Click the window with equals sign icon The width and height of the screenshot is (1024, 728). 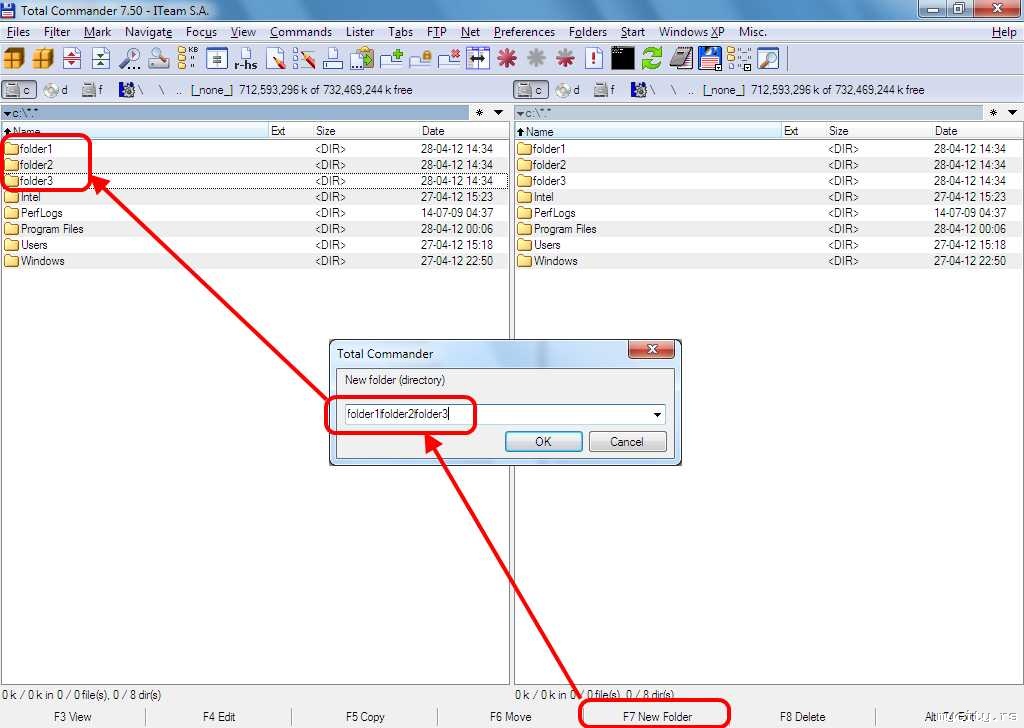pos(216,59)
